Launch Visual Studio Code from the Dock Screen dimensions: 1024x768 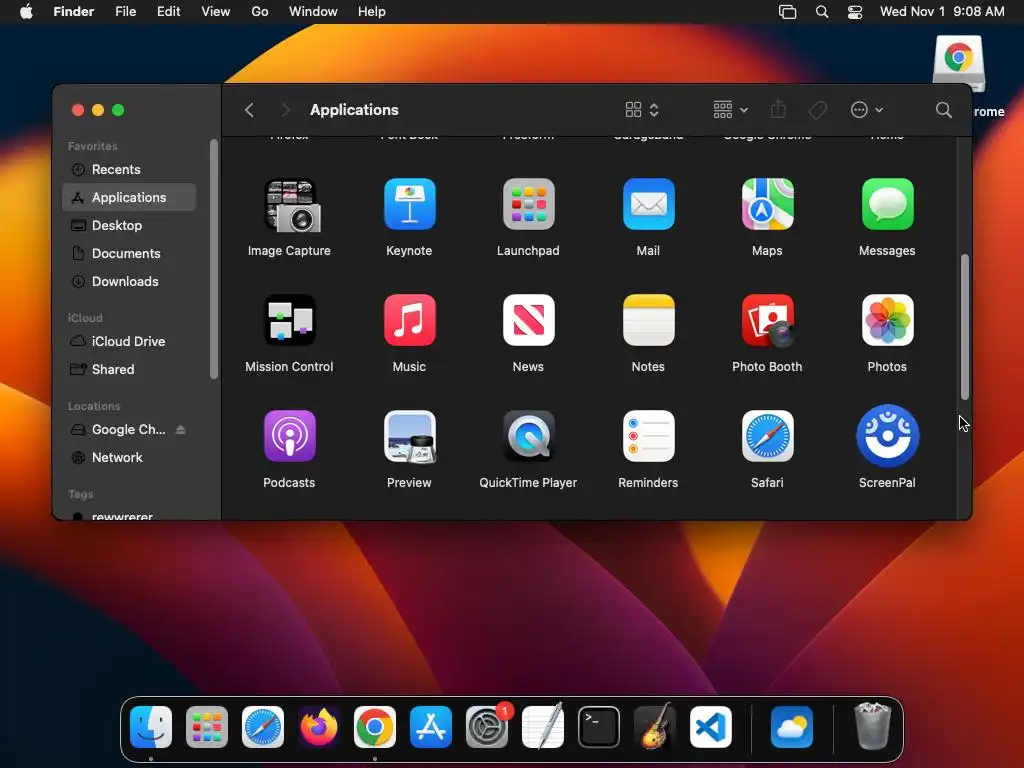point(711,727)
